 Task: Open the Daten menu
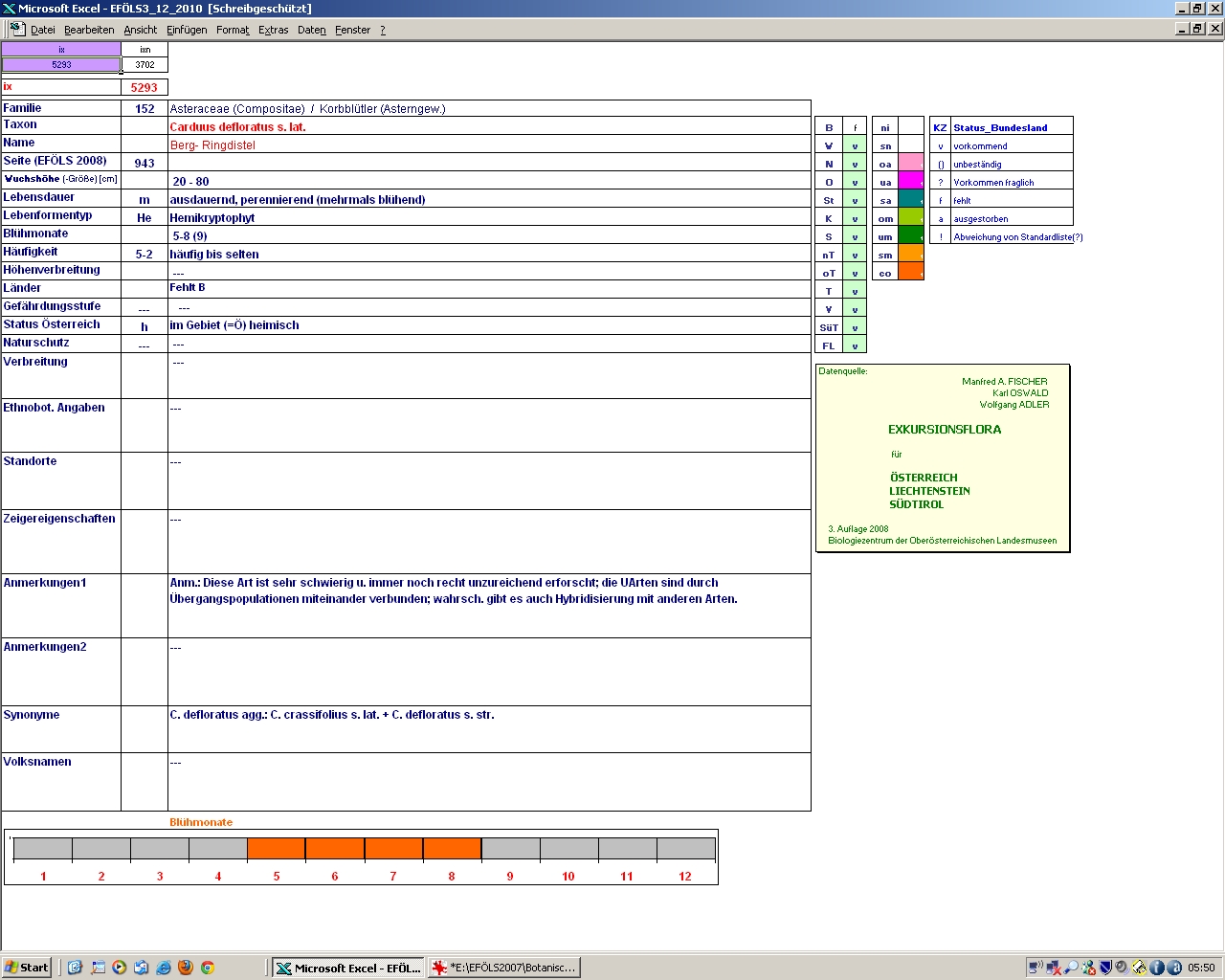[x=312, y=30]
